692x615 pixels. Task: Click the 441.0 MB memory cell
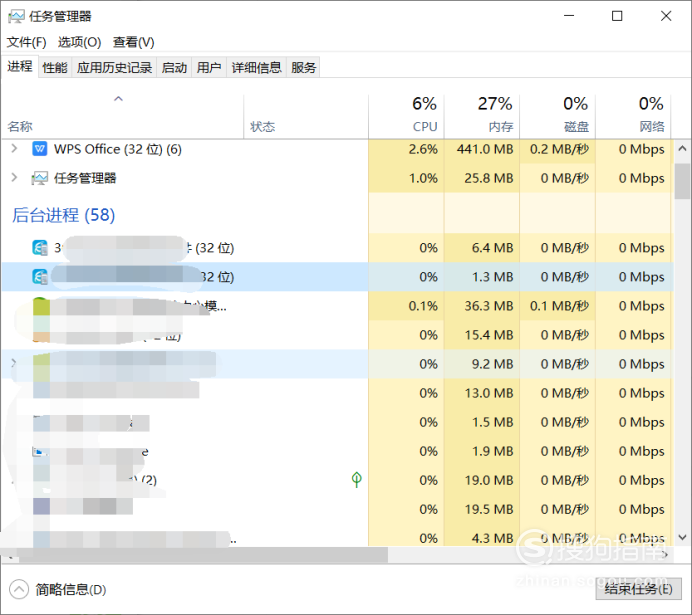click(x=481, y=149)
